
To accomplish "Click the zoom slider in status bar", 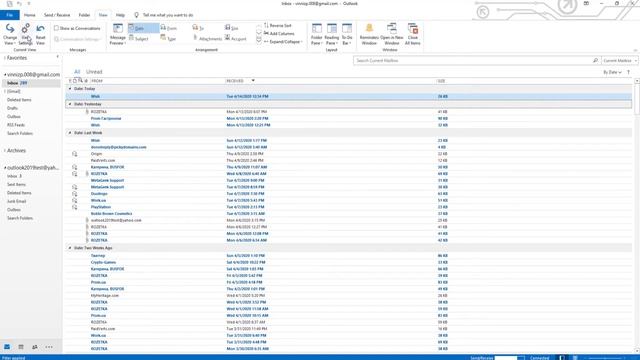I will [x=605, y=358].
